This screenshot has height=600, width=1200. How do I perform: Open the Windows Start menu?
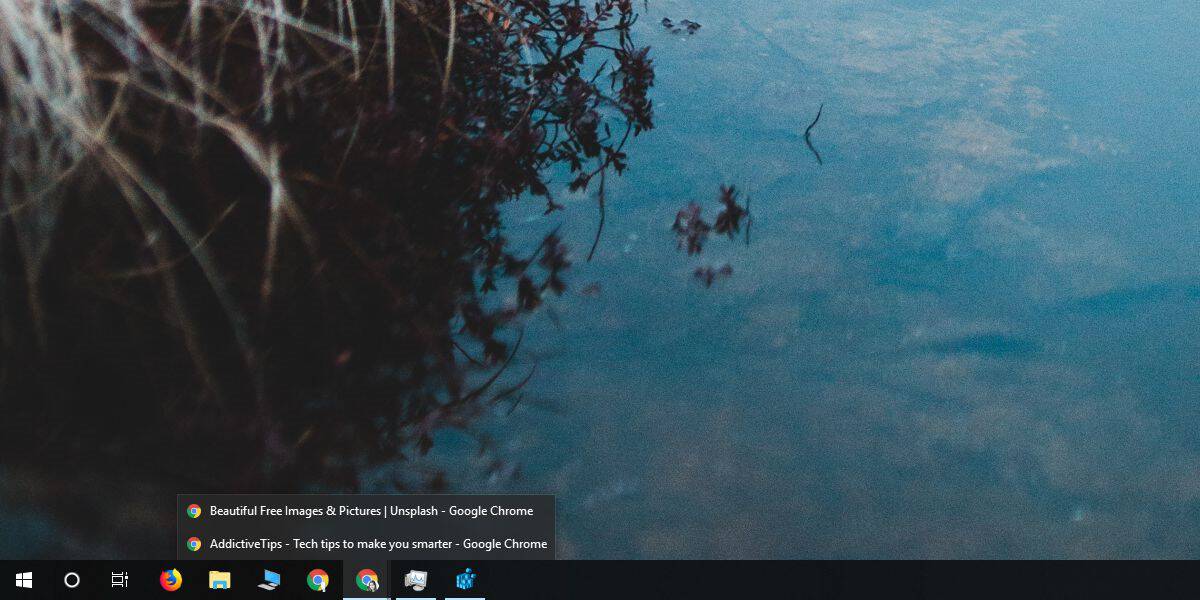pos(24,580)
